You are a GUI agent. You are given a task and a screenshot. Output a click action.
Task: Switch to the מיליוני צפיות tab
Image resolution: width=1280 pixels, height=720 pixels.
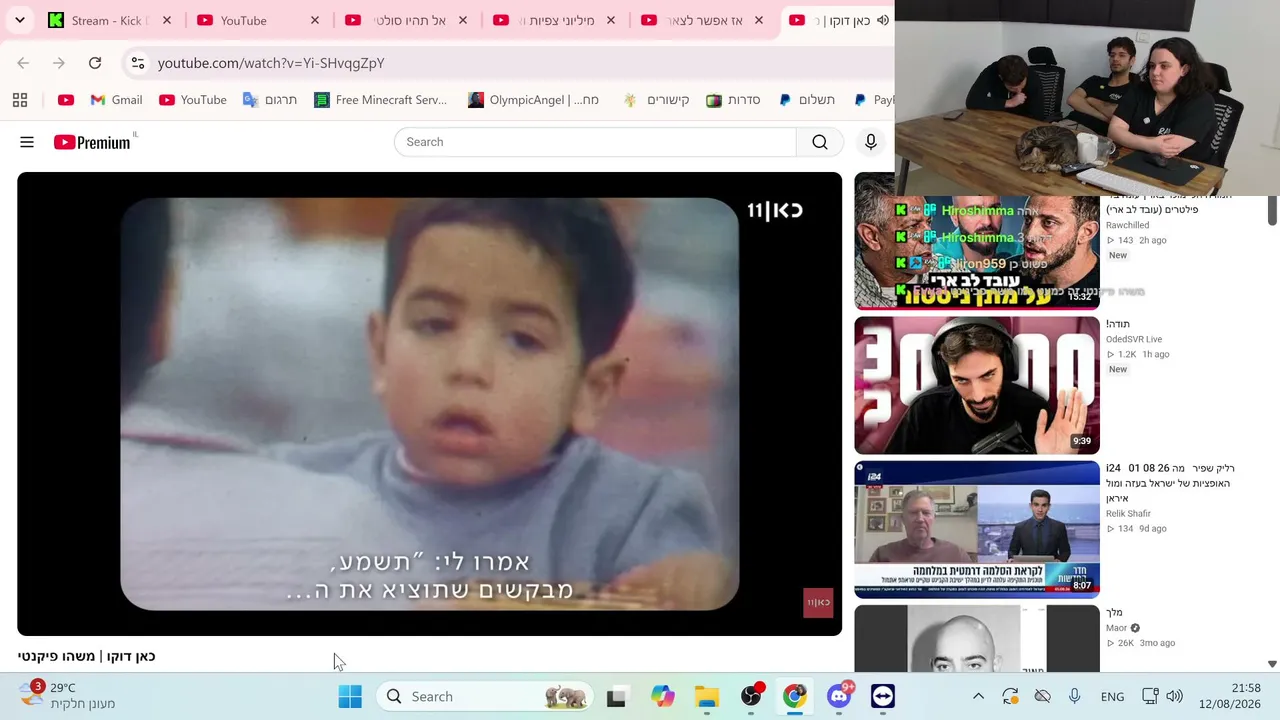[555, 20]
